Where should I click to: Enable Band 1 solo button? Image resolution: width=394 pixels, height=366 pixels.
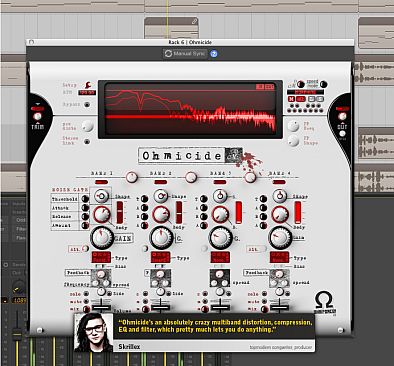click(x=86, y=294)
